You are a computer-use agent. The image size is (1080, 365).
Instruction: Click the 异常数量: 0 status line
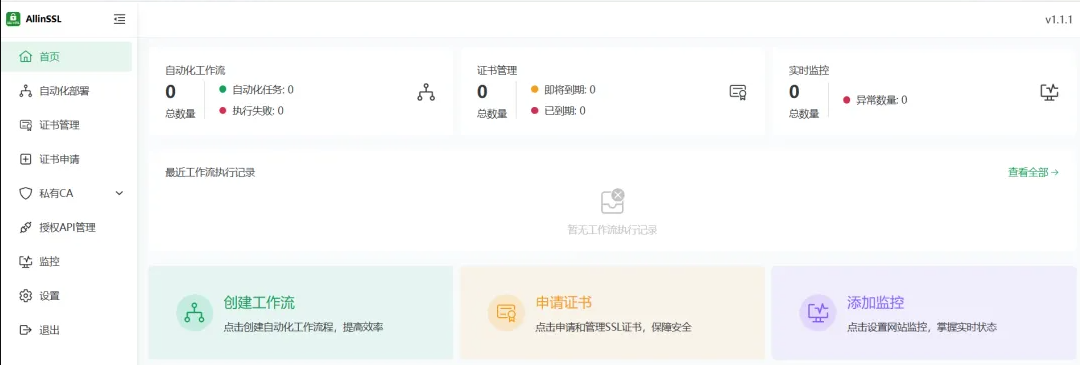(875, 100)
